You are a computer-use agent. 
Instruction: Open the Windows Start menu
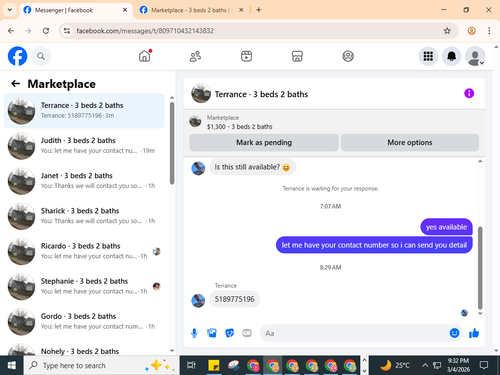click(11, 365)
